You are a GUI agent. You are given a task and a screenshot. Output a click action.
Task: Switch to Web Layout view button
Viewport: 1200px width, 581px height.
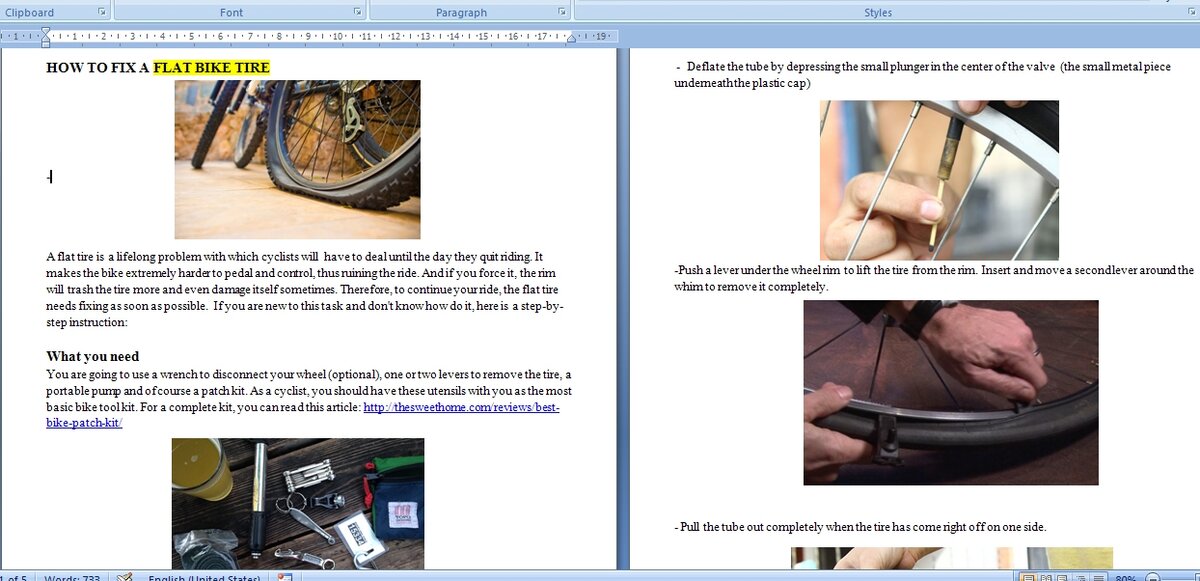1063,577
